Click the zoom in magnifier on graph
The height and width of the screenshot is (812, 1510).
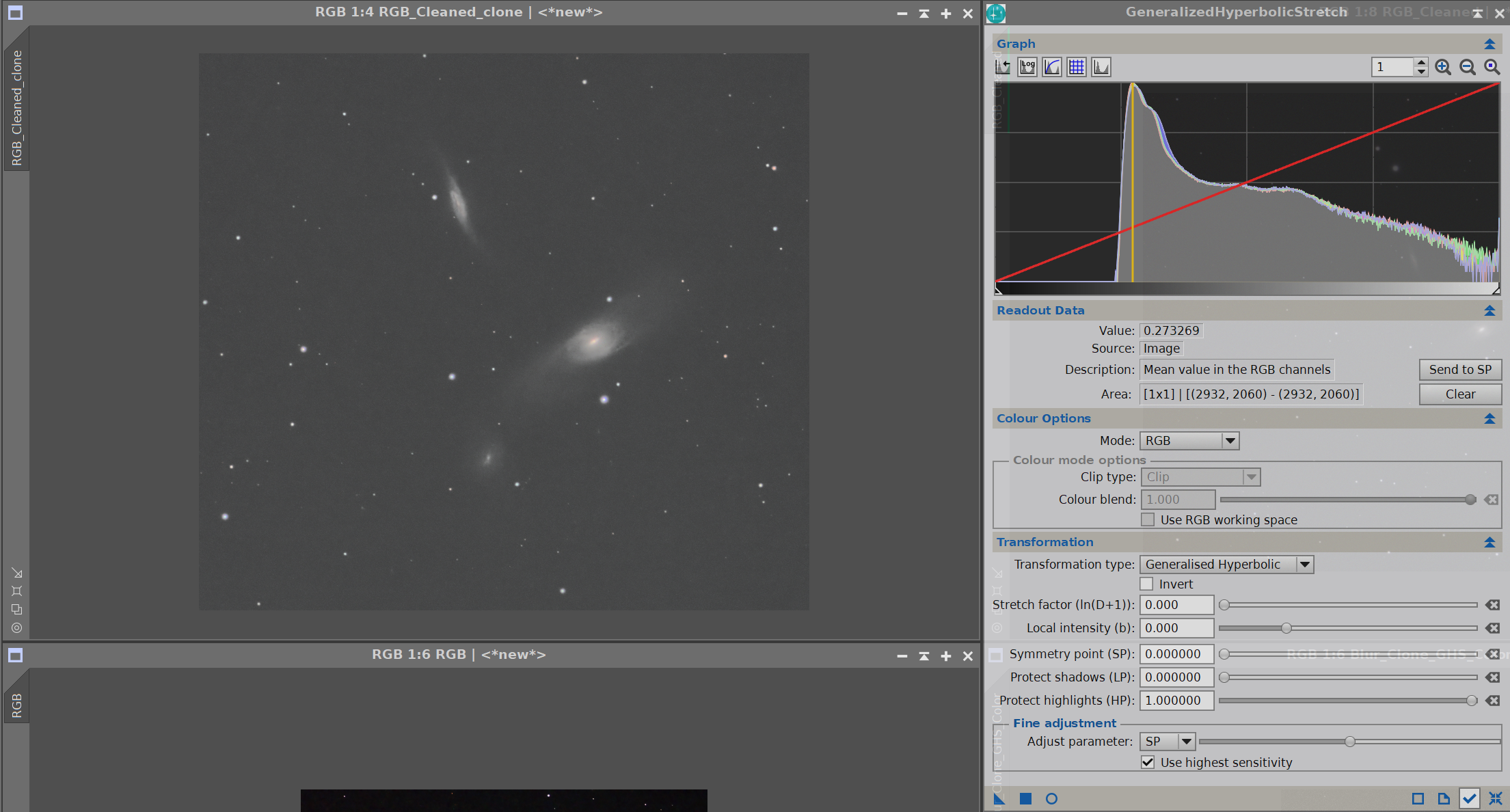[x=1443, y=67]
